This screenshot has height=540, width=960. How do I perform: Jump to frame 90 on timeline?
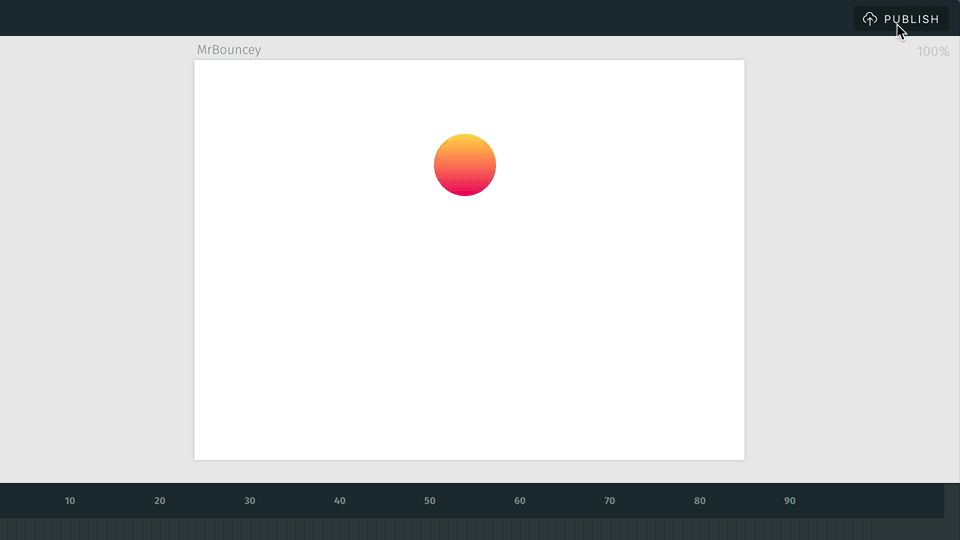(x=790, y=501)
